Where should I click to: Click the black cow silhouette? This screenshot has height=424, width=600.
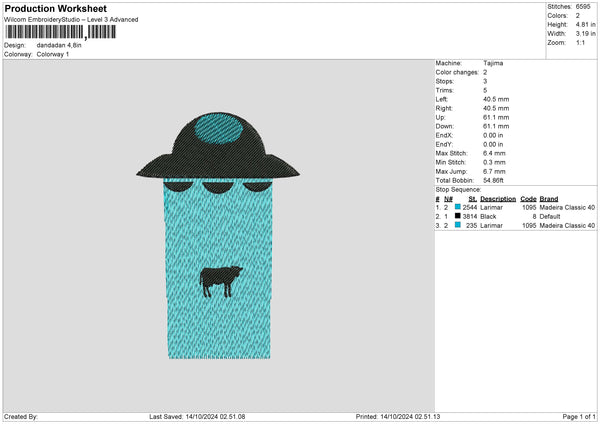[x=221, y=281]
